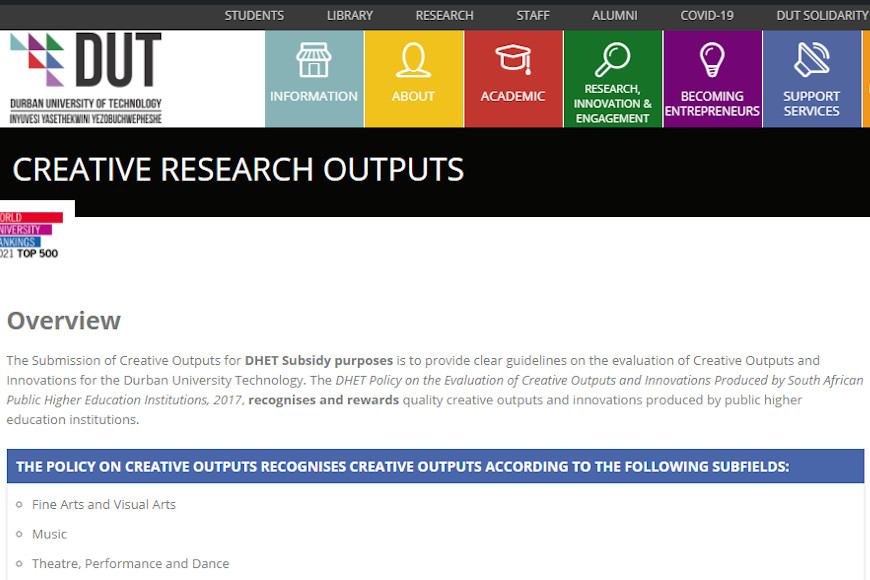The height and width of the screenshot is (580, 870).
Task: Click the About person silhouette icon
Action: [x=413, y=59]
